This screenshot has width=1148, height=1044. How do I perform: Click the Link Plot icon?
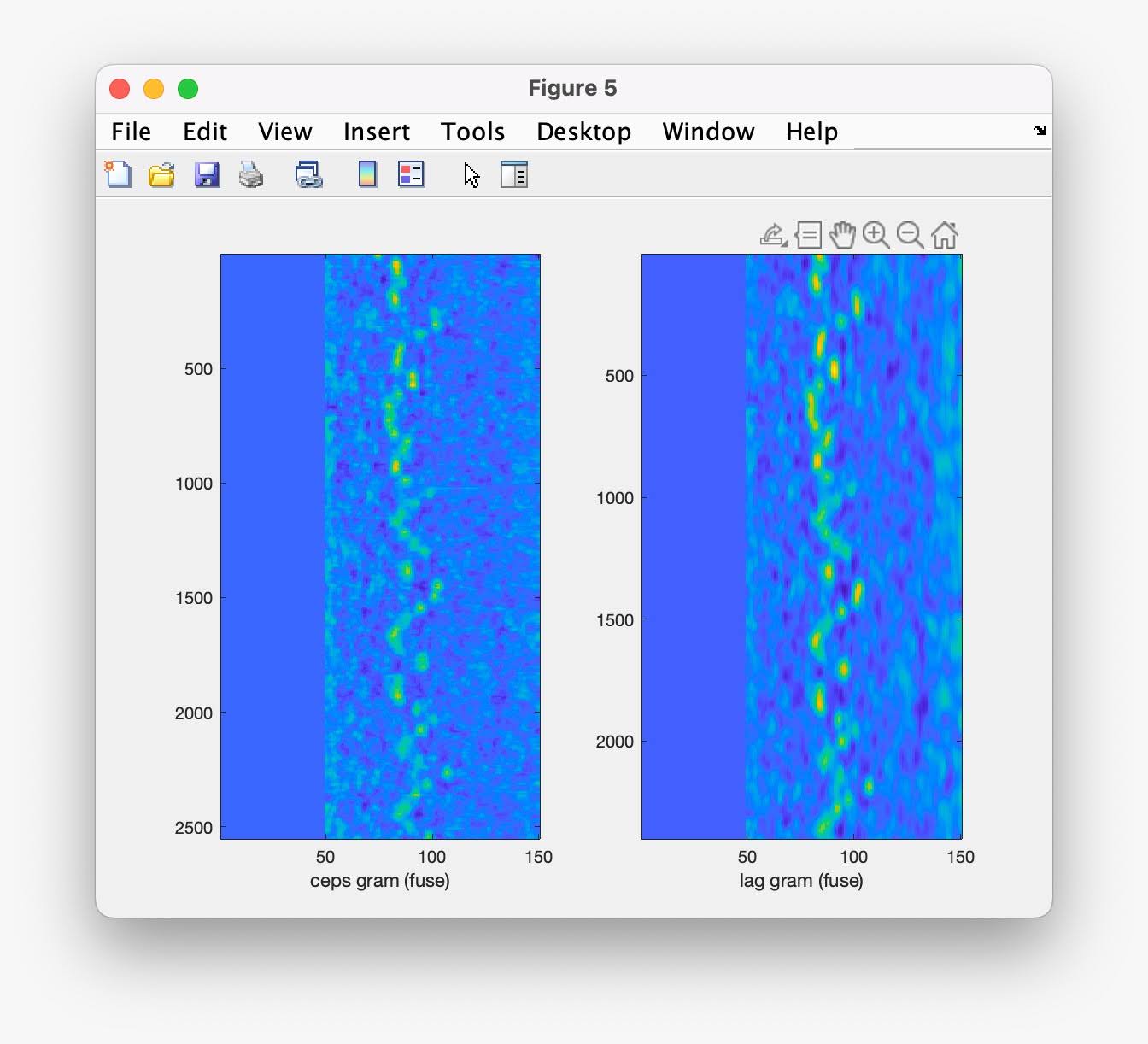point(308,175)
